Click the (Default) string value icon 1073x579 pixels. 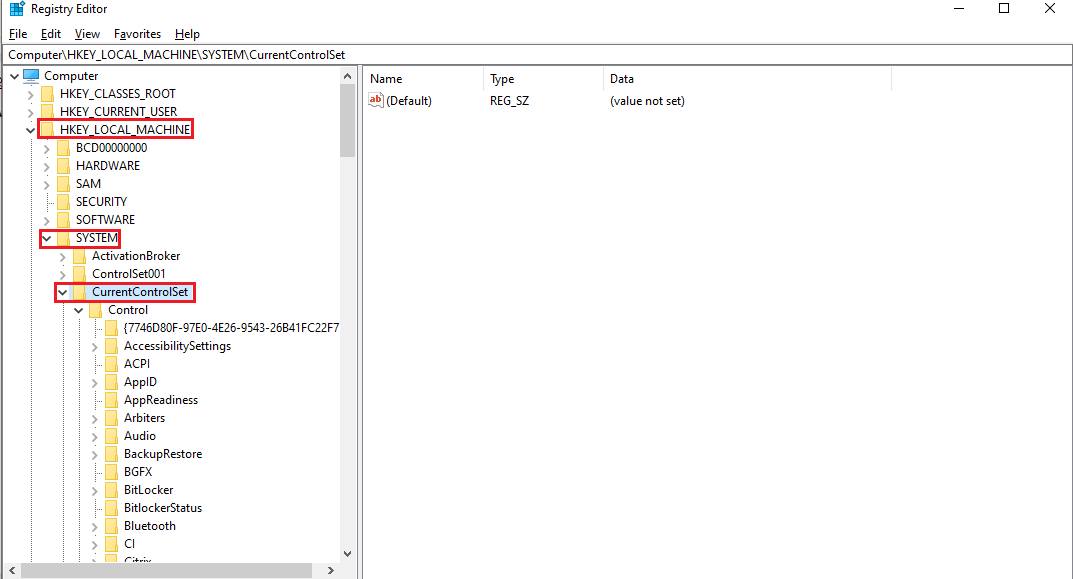pos(376,100)
